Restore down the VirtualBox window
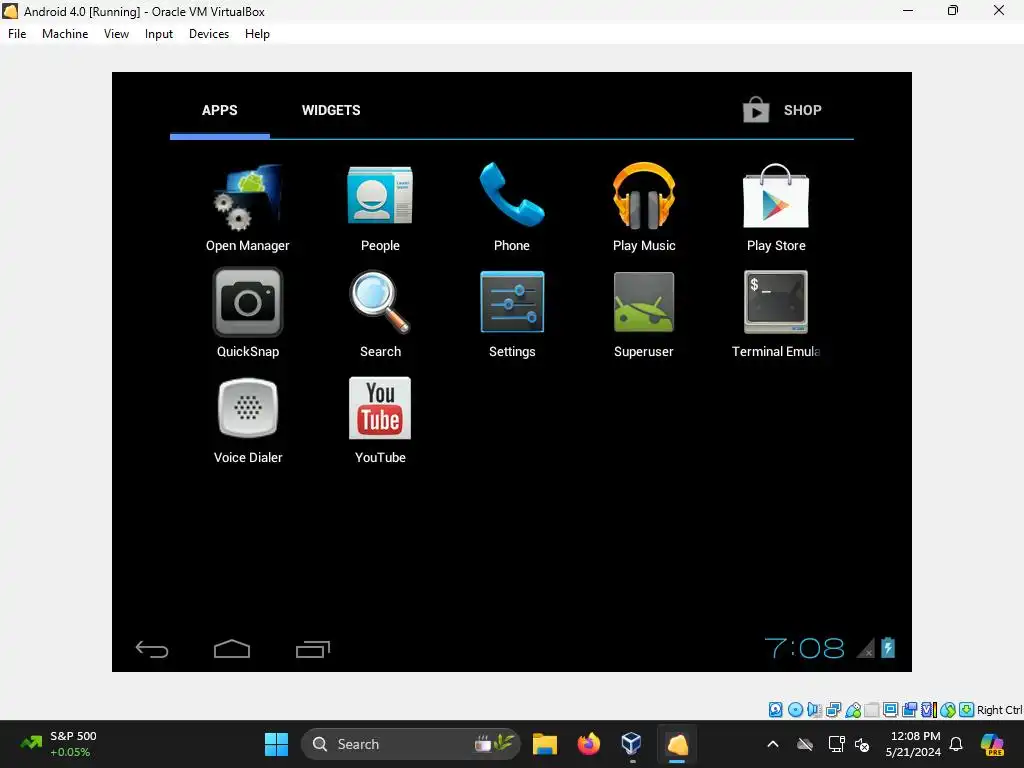 click(x=953, y=10)
